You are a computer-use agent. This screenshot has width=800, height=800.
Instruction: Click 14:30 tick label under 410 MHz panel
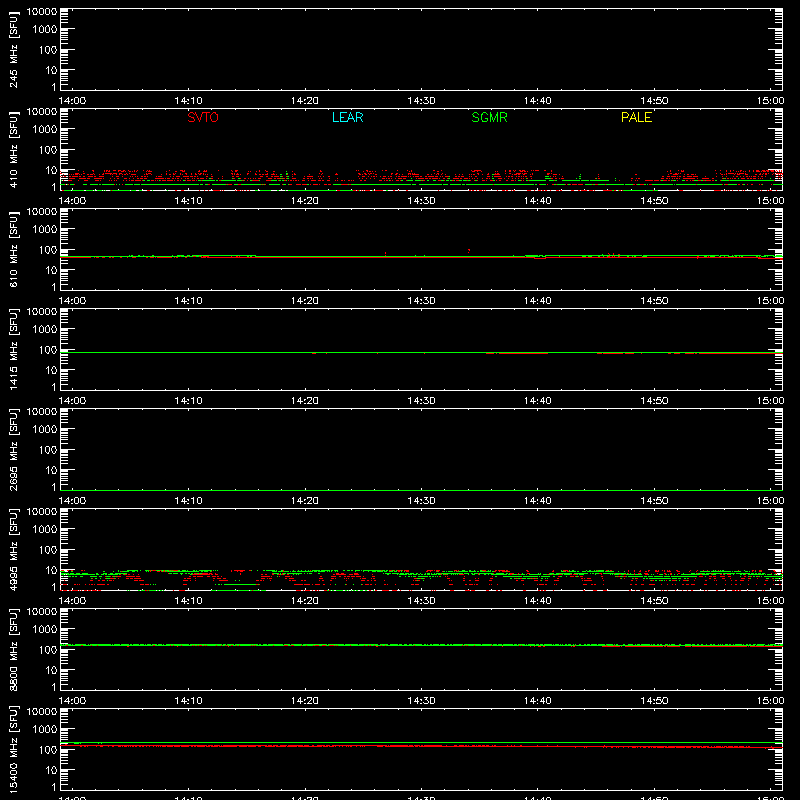pyautogui.click(x=421, y=201)
